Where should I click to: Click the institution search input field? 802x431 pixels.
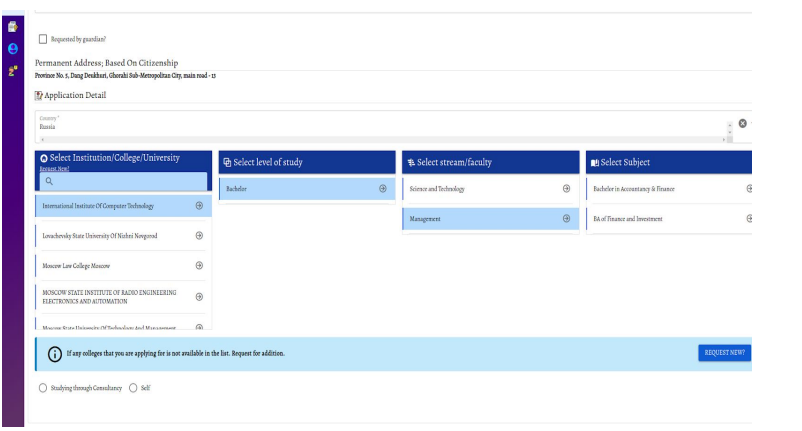coord(123,181)
